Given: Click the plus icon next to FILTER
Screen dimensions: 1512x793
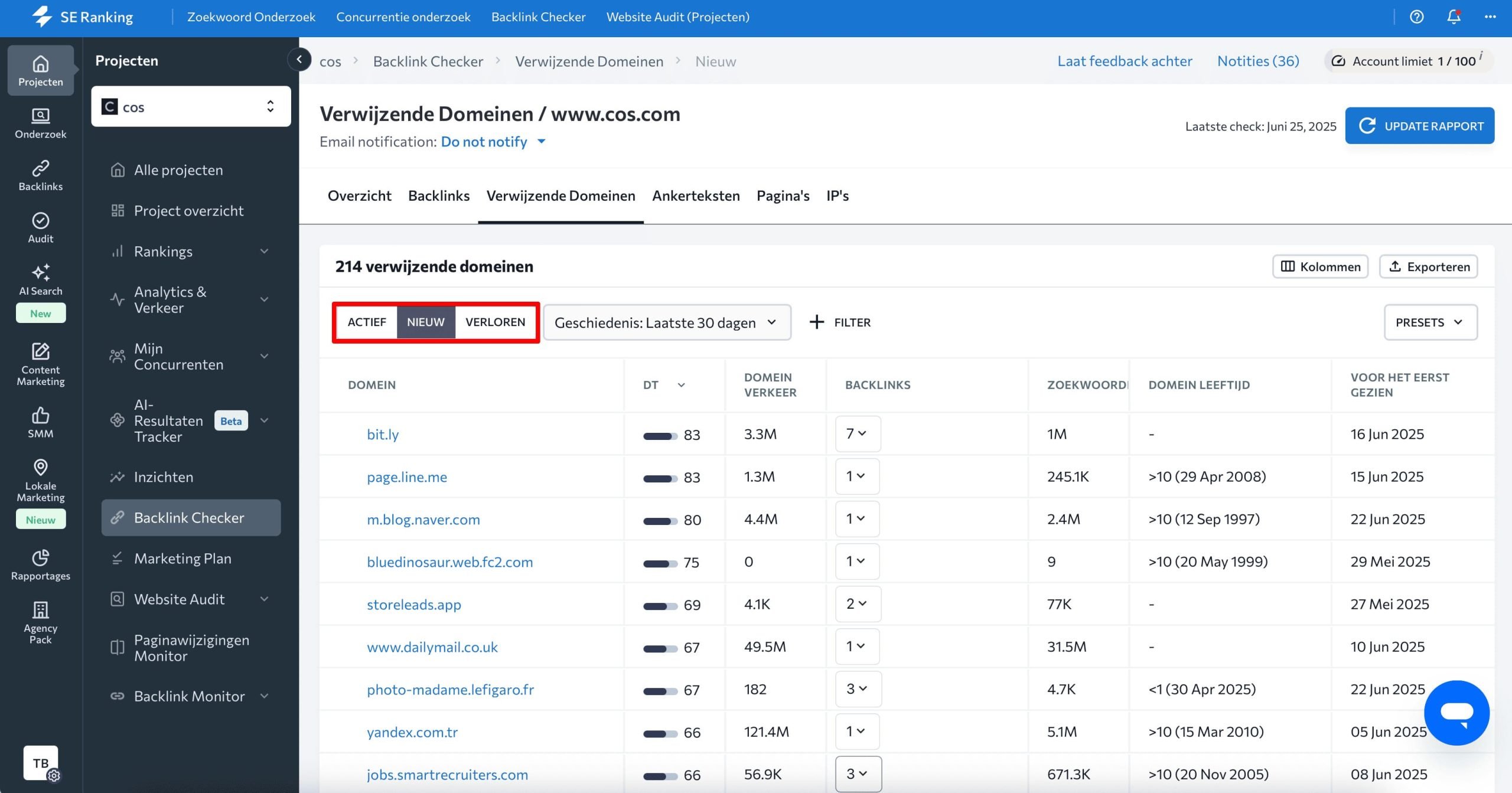Looking at the screenshot, I should click(816, 322).
